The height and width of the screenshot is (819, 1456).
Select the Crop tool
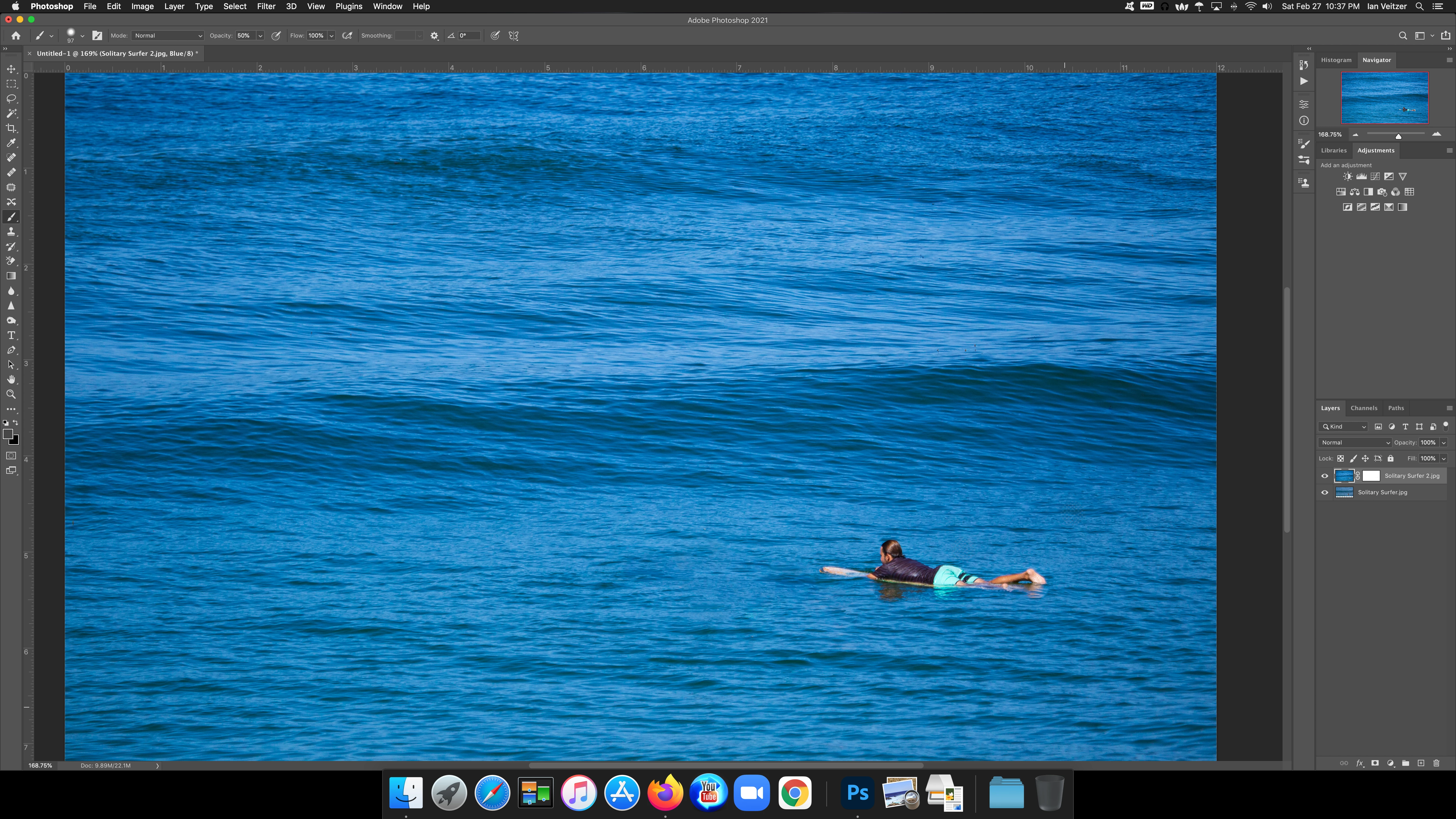point(11,128)
